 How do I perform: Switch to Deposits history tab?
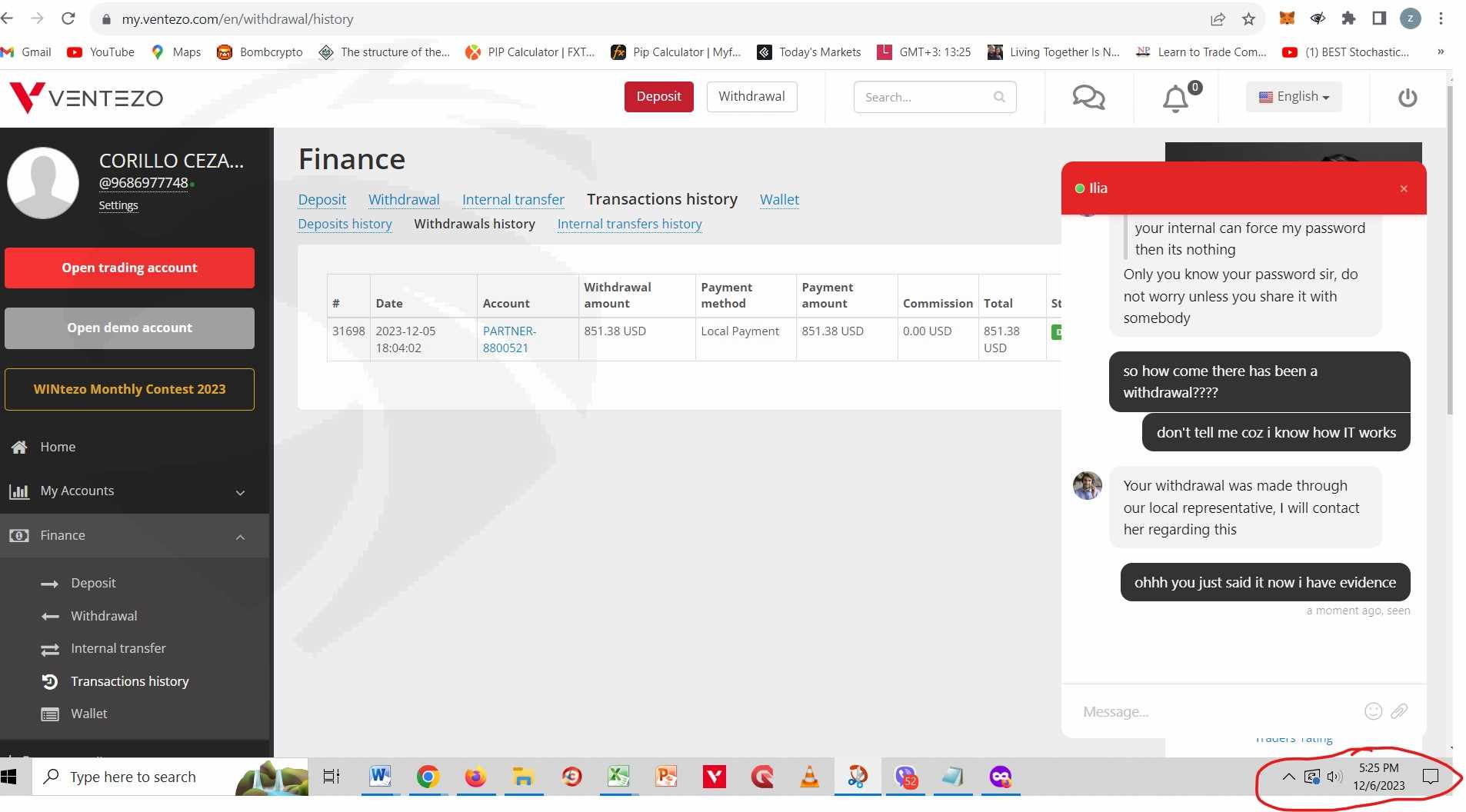pyautogui.click(x=345, y=224)
